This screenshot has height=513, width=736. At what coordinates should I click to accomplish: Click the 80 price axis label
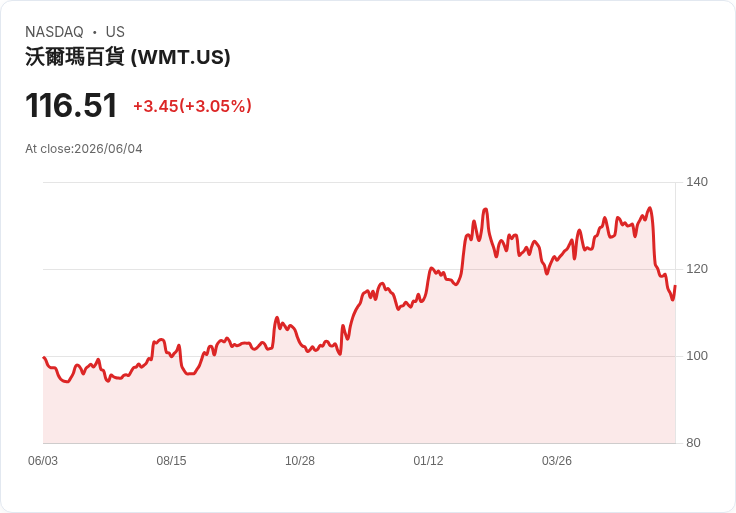(693, 443)
